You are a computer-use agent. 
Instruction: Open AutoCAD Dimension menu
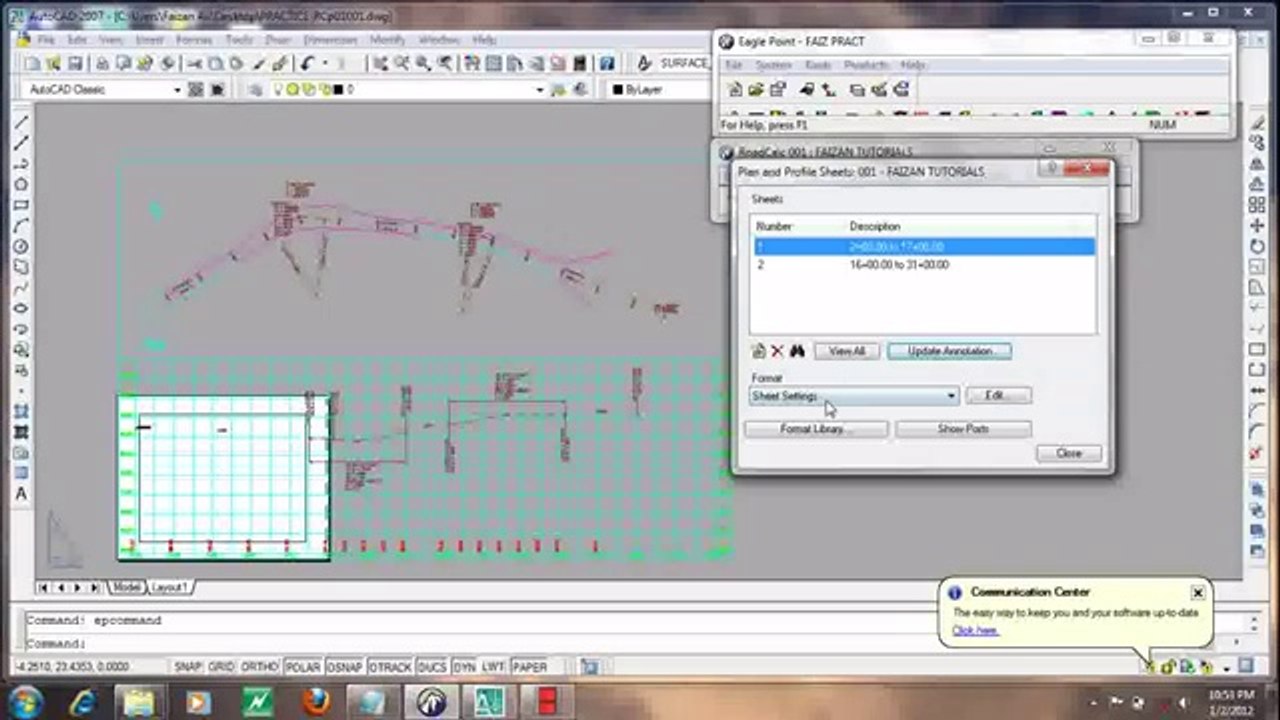330,40
